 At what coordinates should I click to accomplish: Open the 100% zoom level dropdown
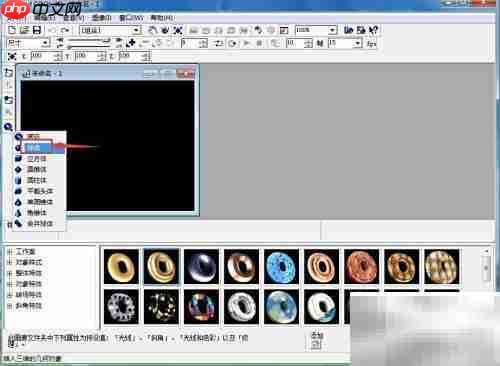coord(332,30)
